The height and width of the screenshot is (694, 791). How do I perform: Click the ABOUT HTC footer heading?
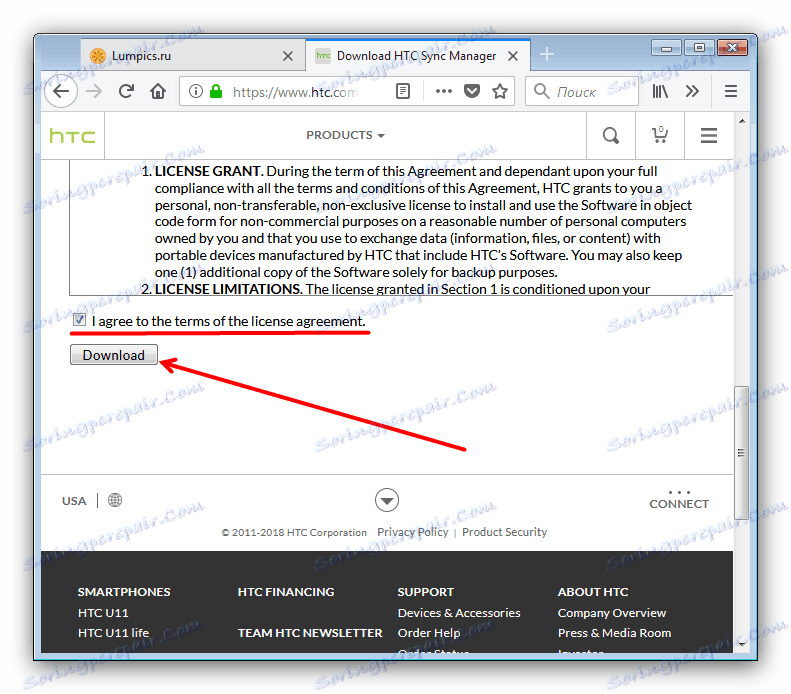click(593, 592)
